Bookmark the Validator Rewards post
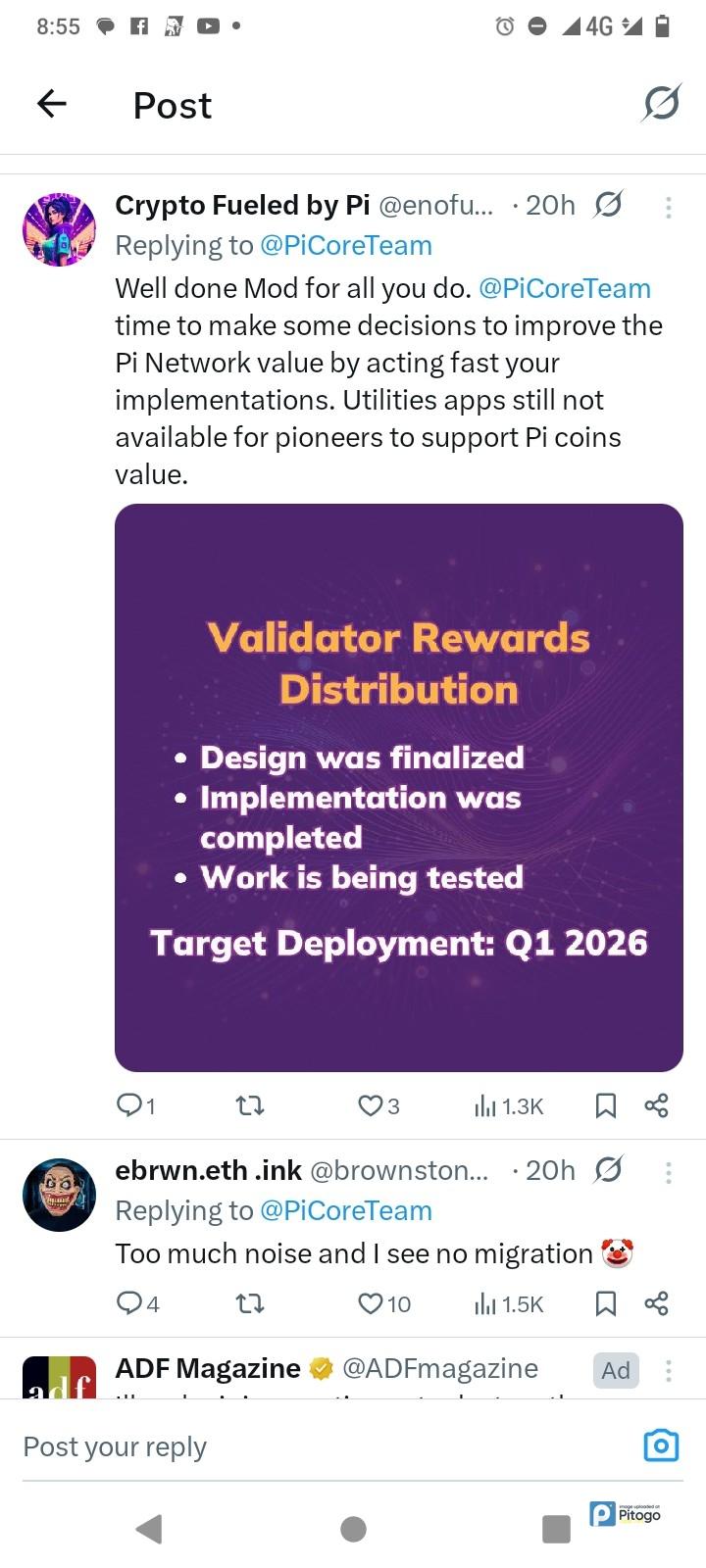706x1568 pixels. click(x=606, y=1105)
